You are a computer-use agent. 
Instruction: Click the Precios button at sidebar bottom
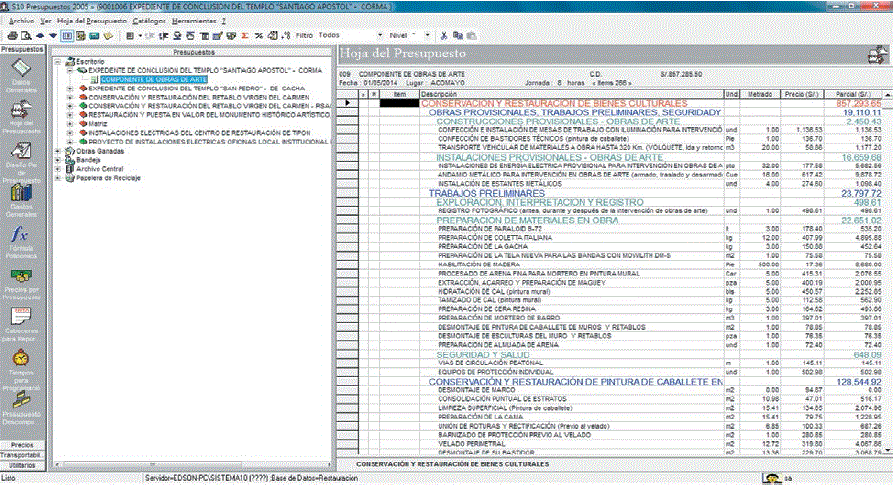[22, 444]
